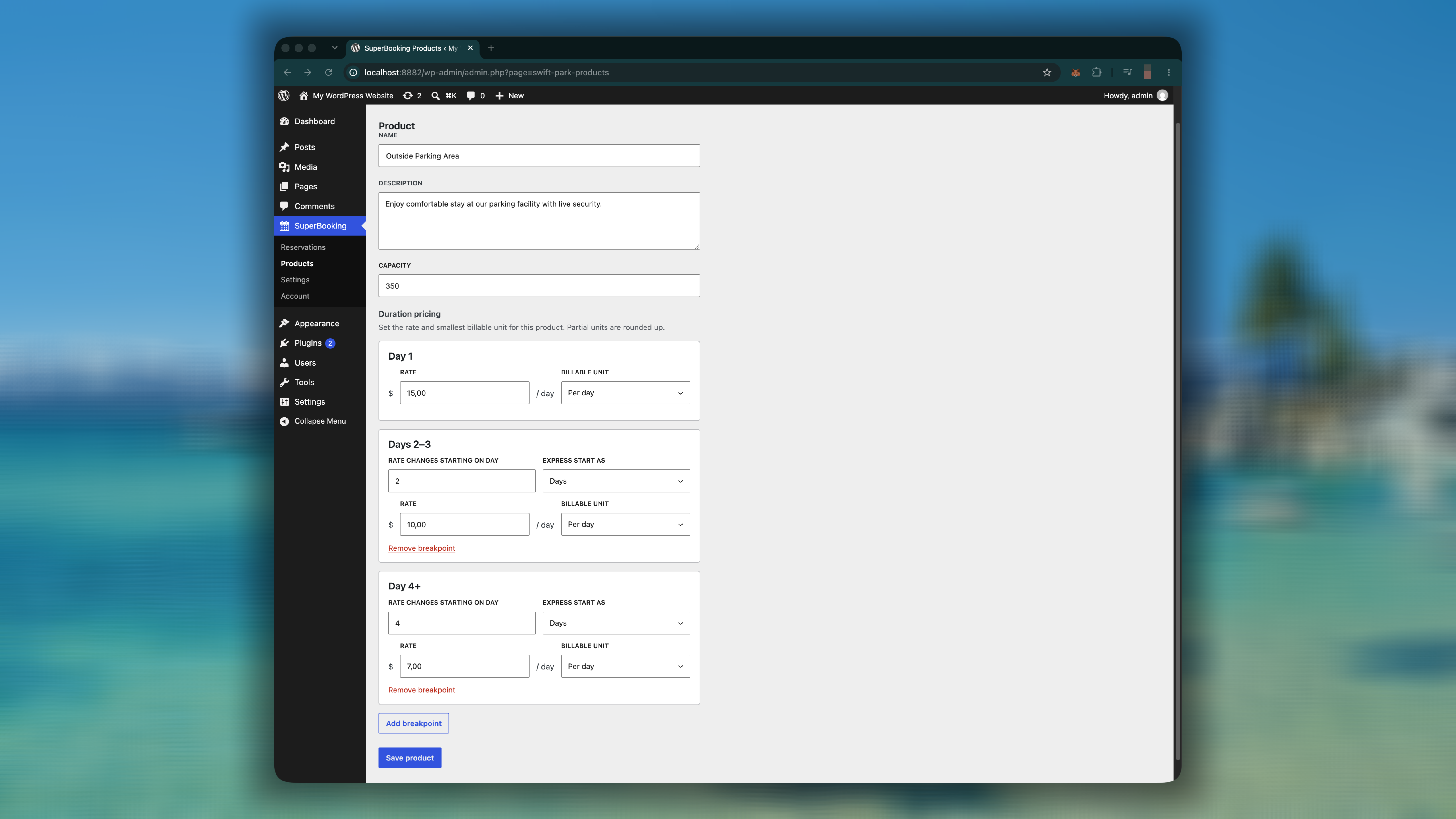The height and width of the screenshot is (819, 1456).
Task: Open the comments bubble in admin bar
Action: click(475, 96)
